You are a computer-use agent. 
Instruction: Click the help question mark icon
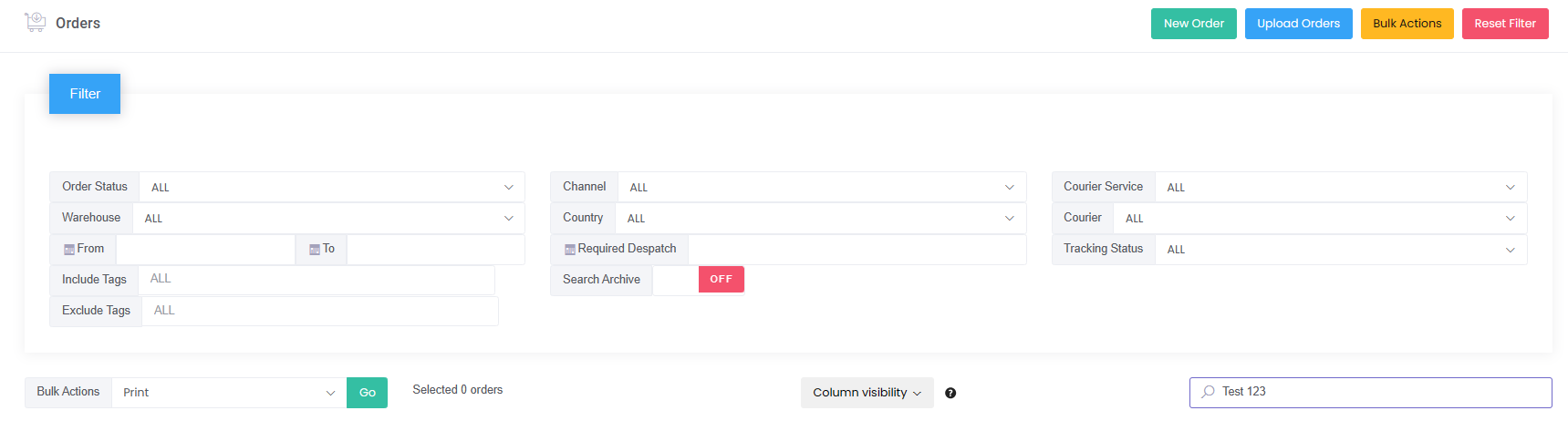[950, 393]
